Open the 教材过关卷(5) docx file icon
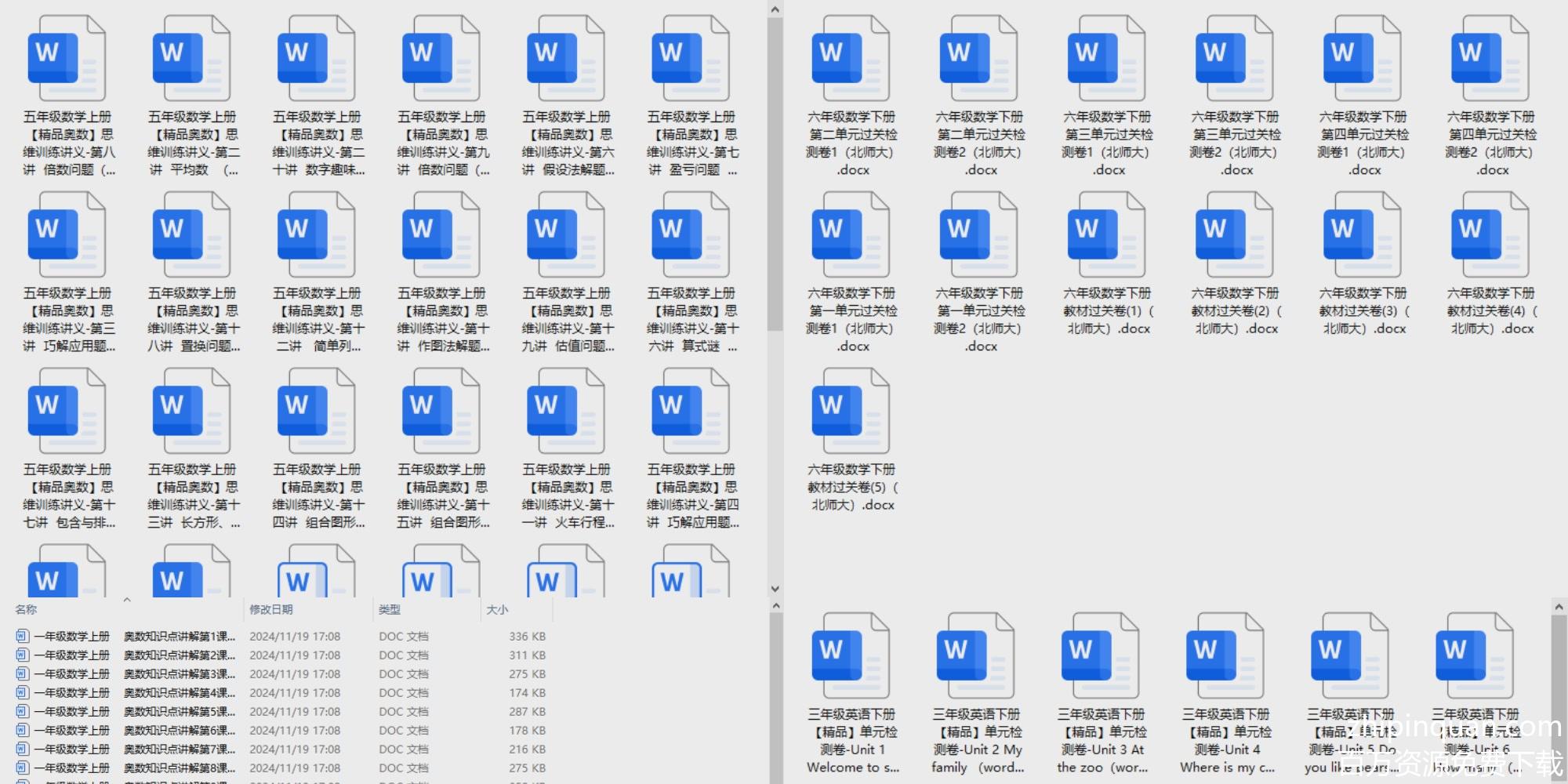 851,412
